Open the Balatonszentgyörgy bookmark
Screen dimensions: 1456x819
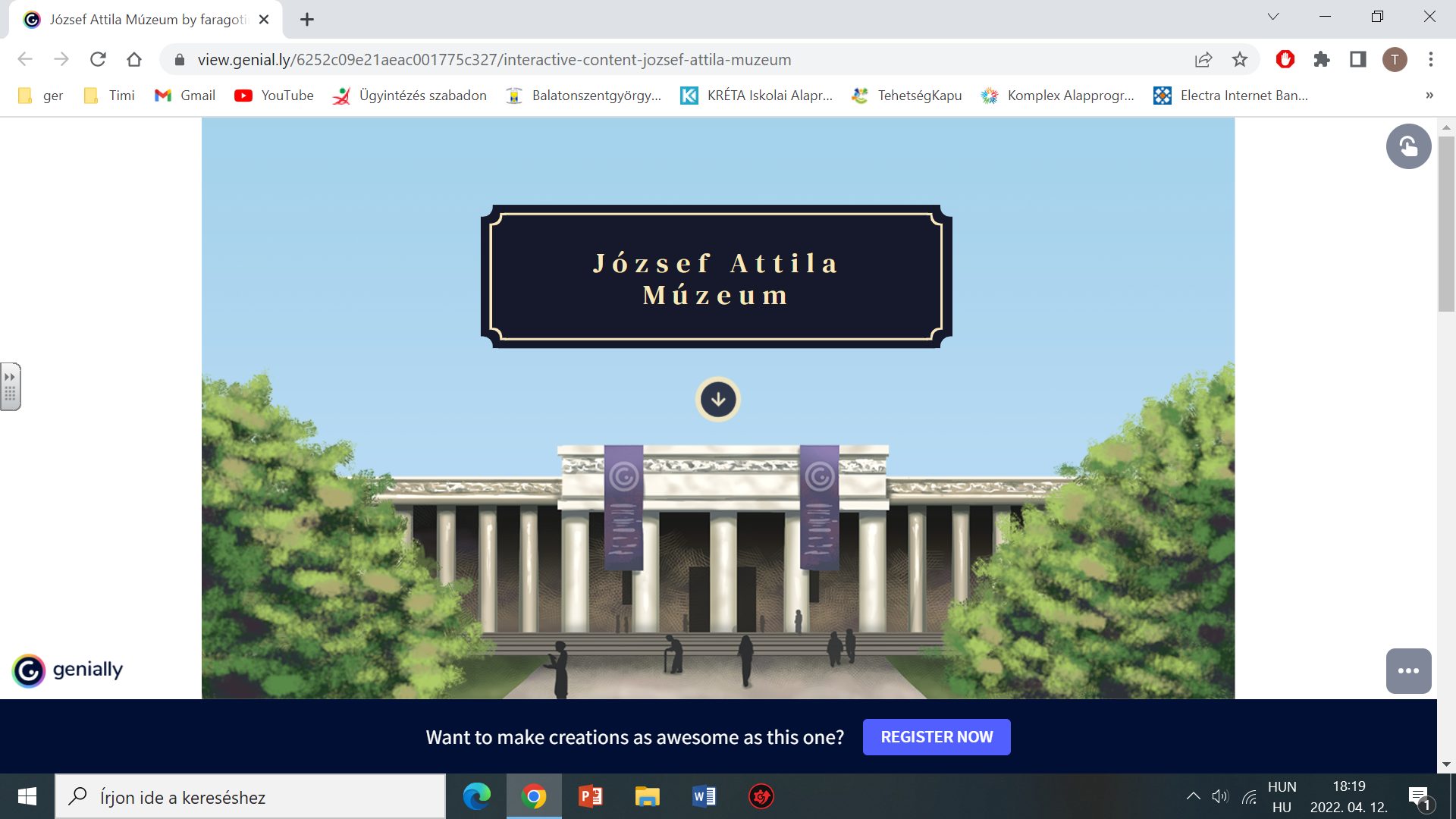[584, 96]
